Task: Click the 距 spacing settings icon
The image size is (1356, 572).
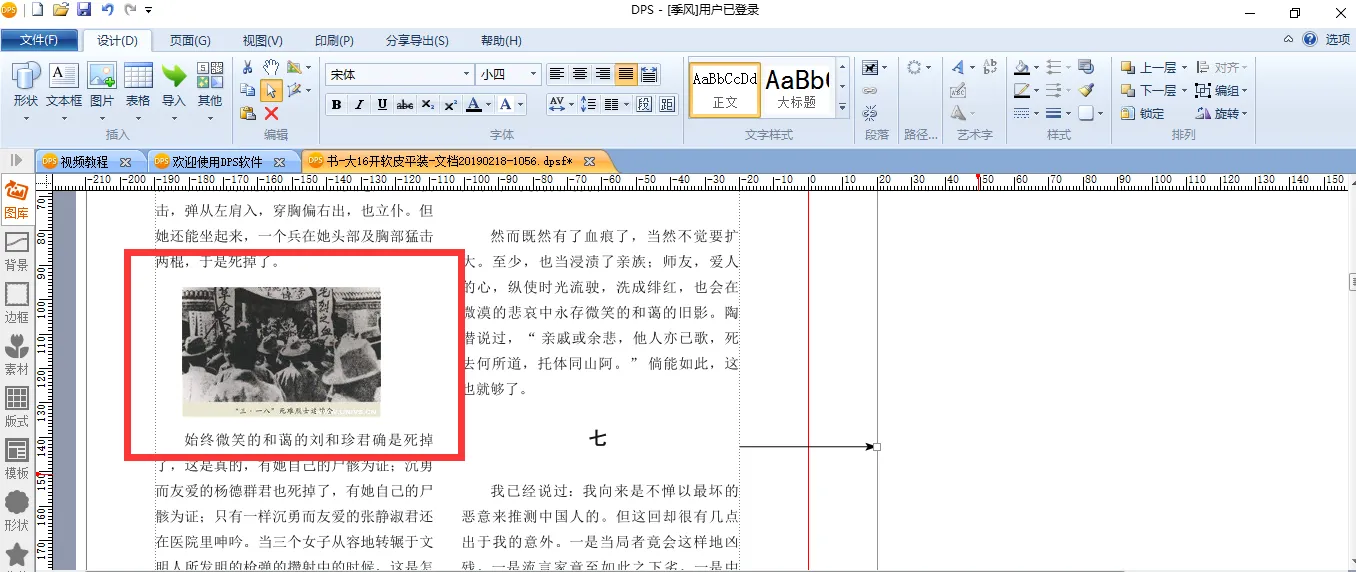Action: [x=668, y=104]
